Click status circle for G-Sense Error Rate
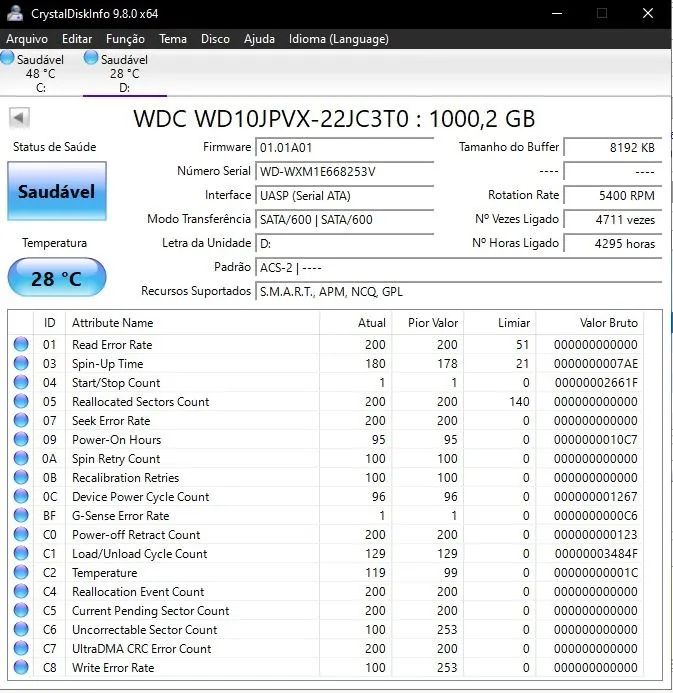673x693 pixels. click(x=21, y=515)
